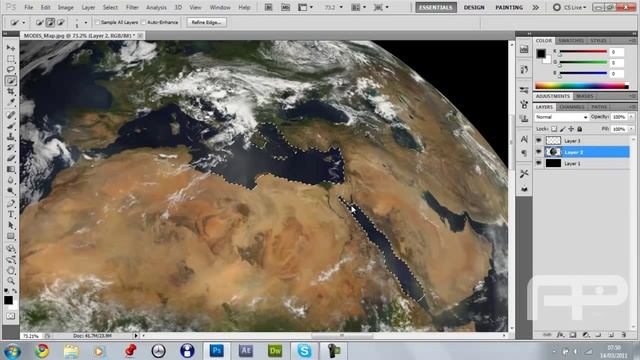This screenshot has width=640, height=360.
Task: Select the History Brush tool
Action: 11,147
